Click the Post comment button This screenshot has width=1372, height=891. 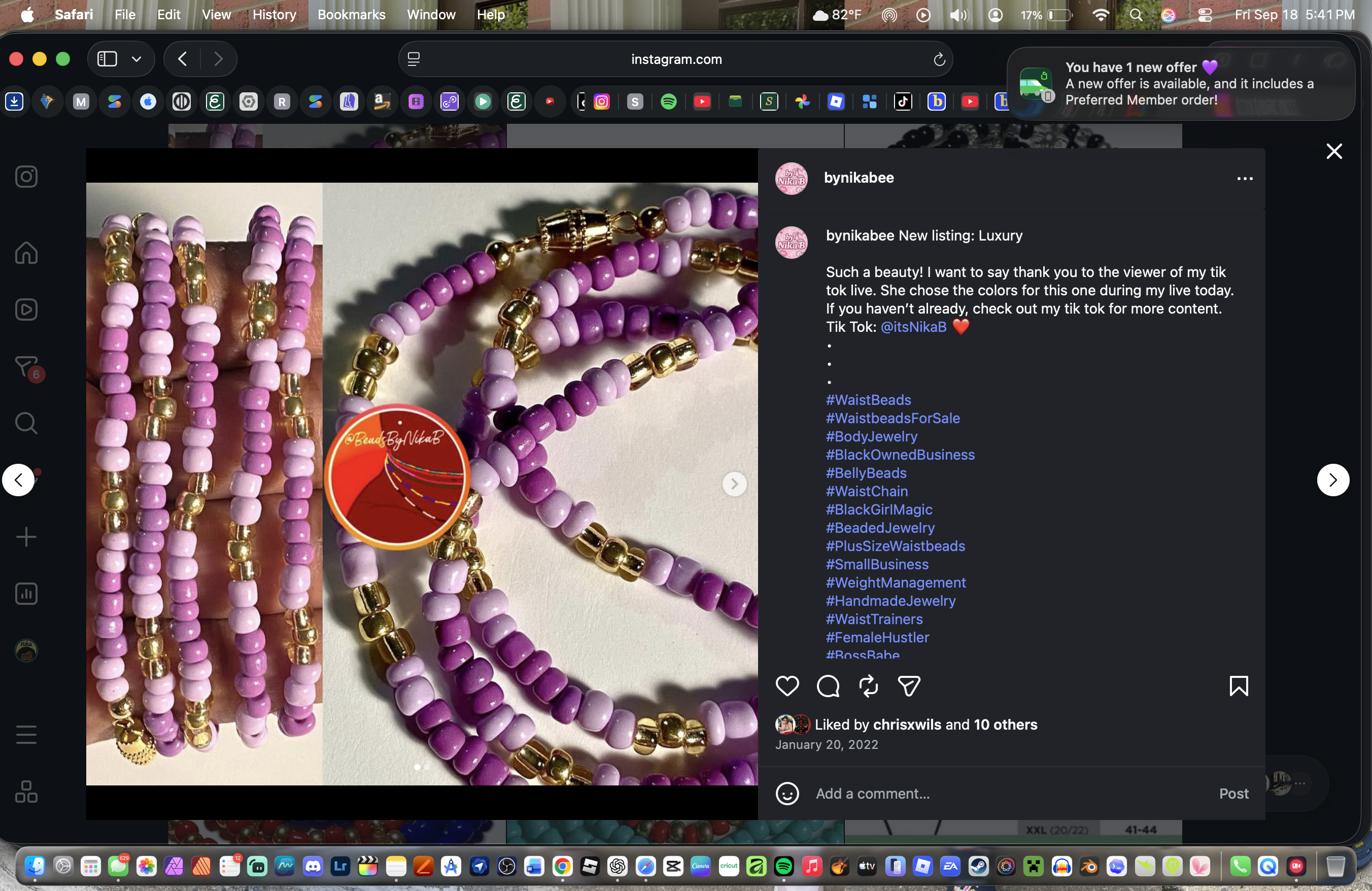tap(1233, 794)
